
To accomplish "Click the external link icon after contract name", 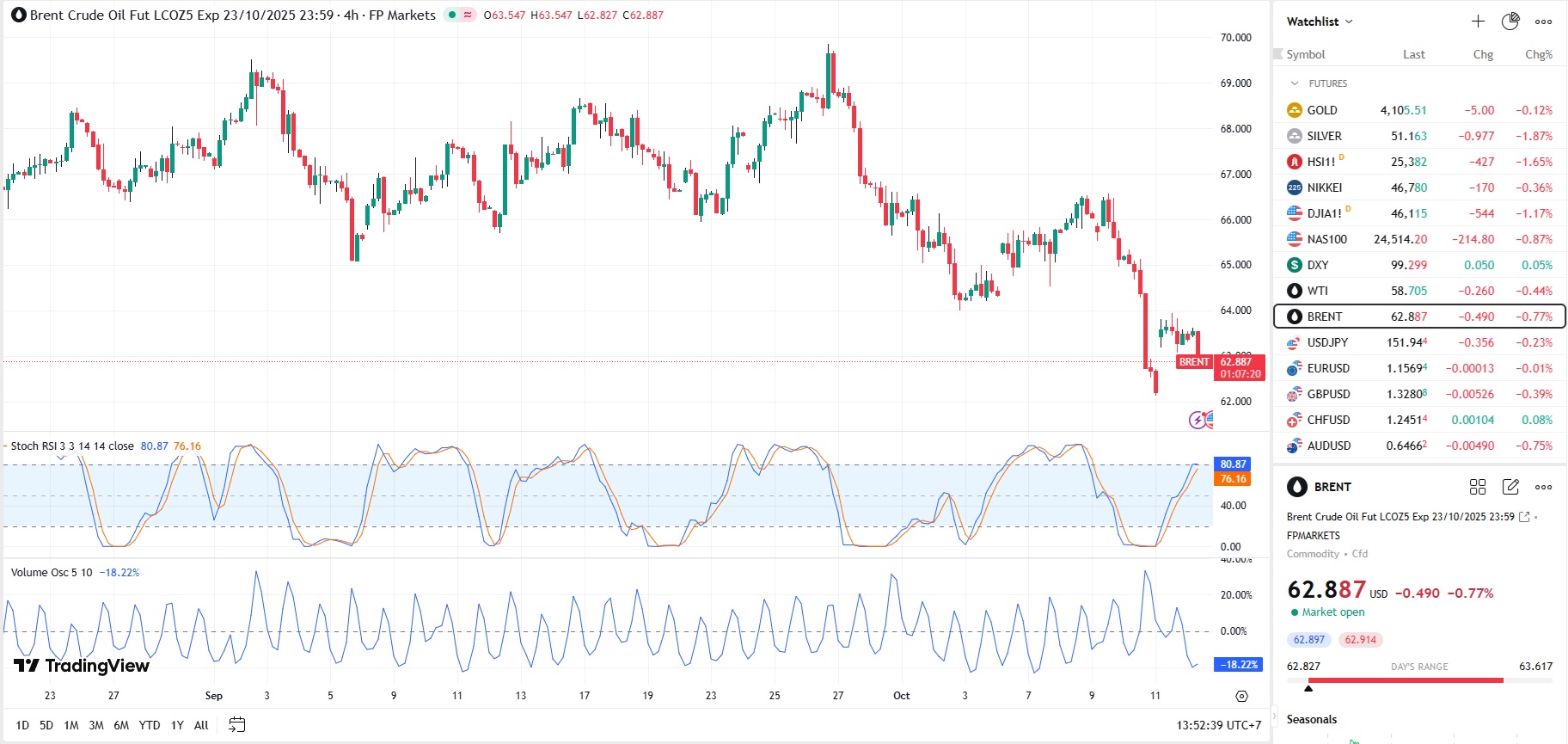I will coord(1524,517).
